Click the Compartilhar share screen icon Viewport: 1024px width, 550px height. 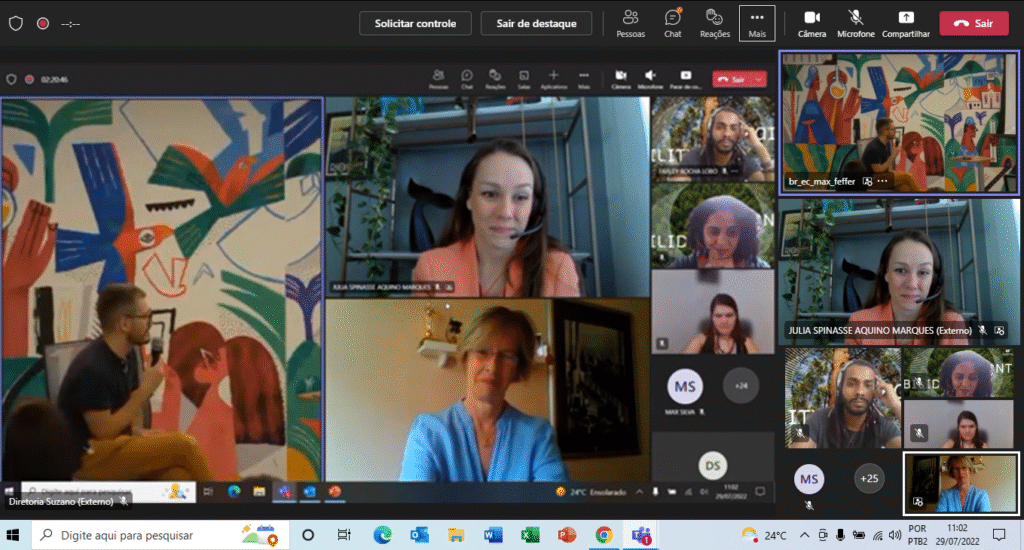click(906, 23)
